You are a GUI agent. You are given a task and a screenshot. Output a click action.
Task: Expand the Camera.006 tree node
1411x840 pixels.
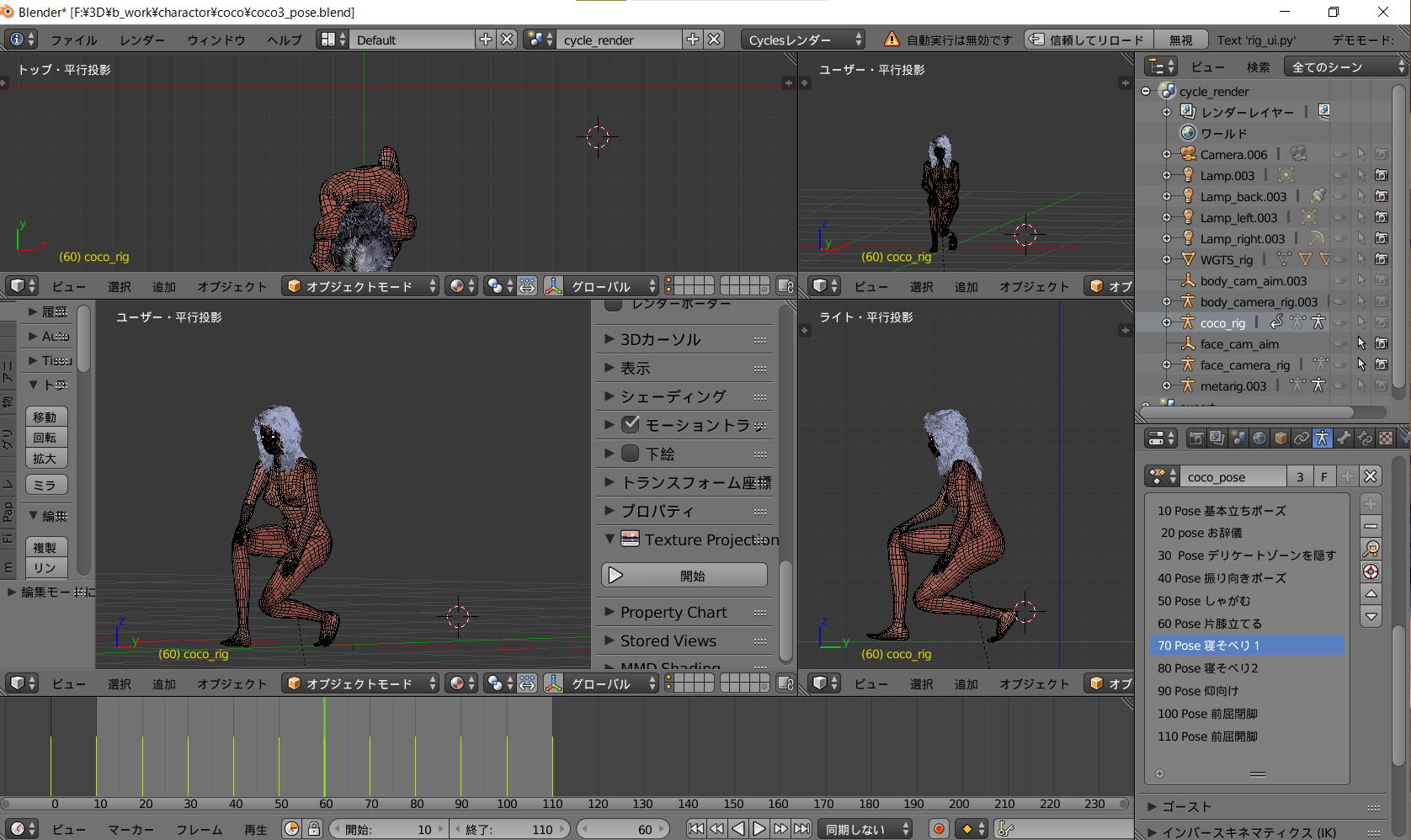[x=1167, y=154]
